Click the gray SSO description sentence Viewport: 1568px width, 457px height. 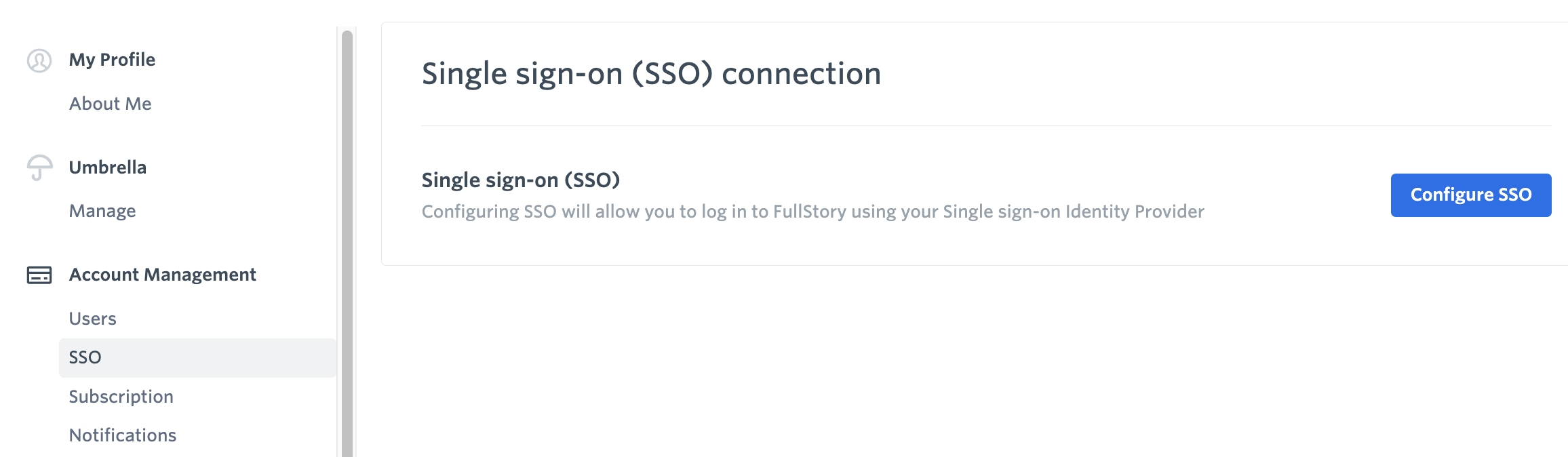tap(812, 212)
